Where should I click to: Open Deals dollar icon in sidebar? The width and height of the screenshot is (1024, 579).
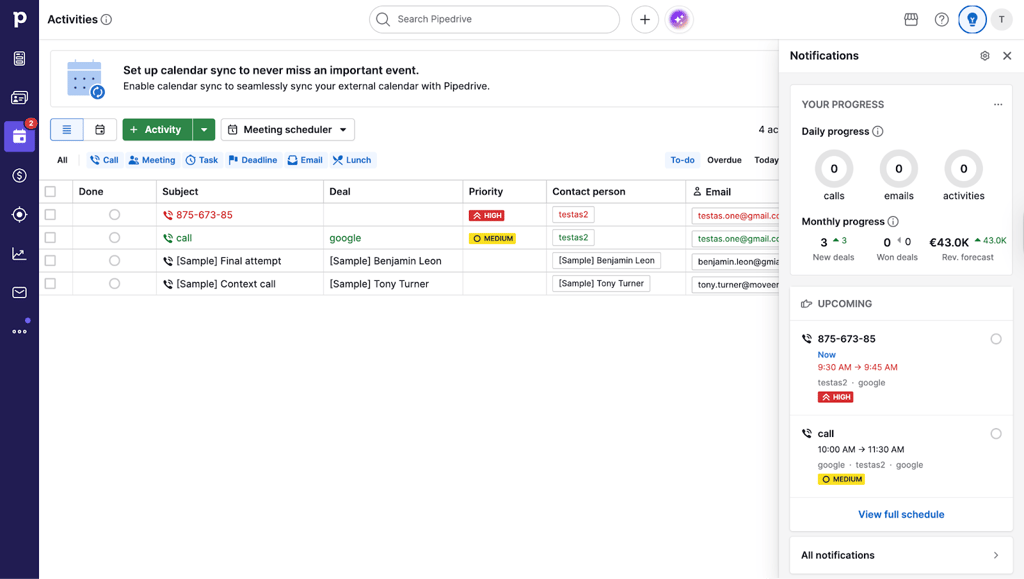click(20, 176)
